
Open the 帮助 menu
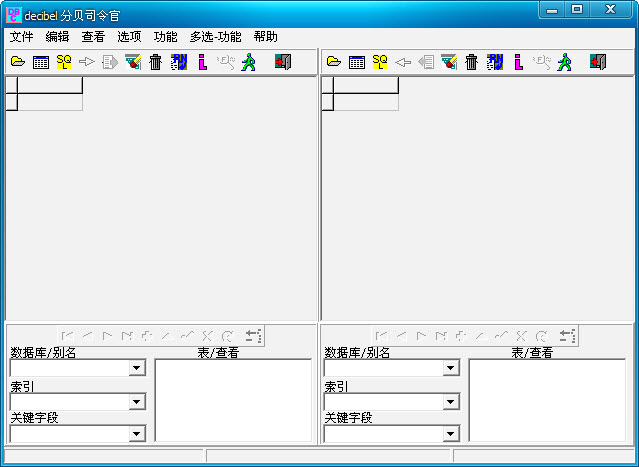click(266, 36)
